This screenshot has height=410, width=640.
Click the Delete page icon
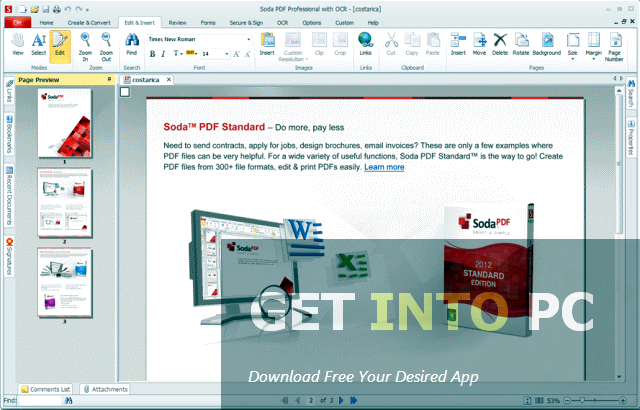[x=500, y=44]
